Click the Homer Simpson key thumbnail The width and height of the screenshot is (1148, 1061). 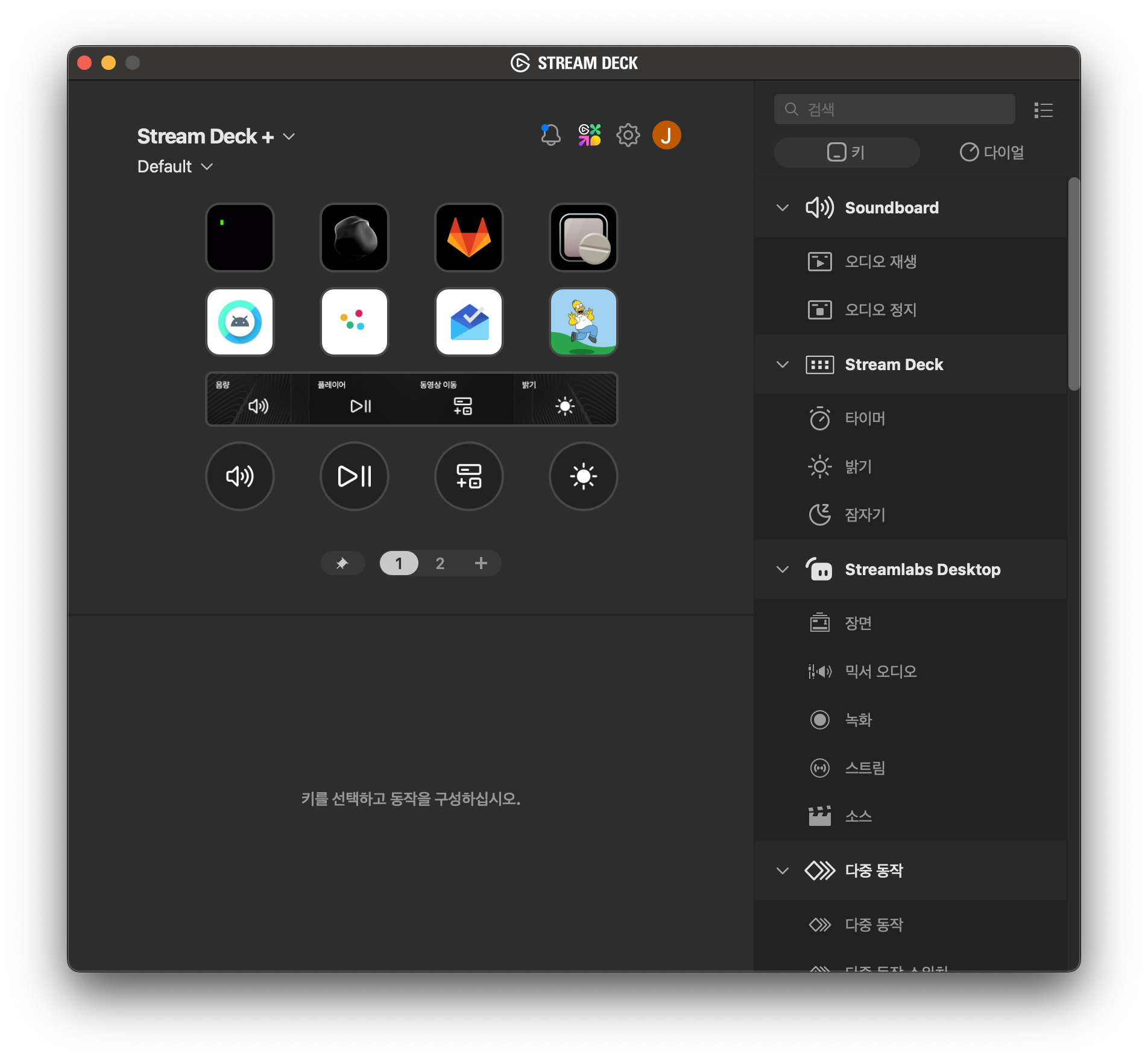[x=583, y=322]
